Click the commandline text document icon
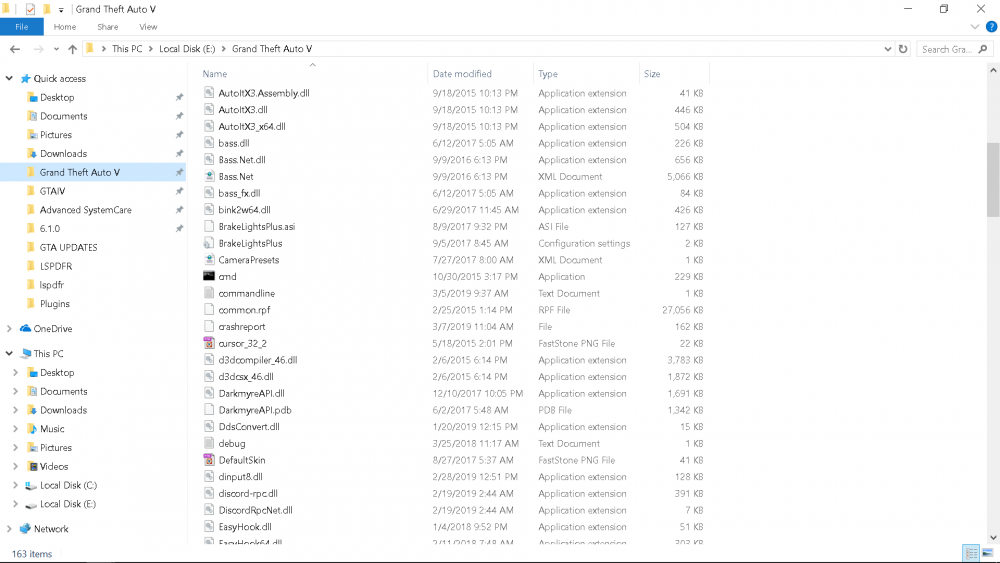This screenshot has width=1000, height=563. (x=209, y=293)
